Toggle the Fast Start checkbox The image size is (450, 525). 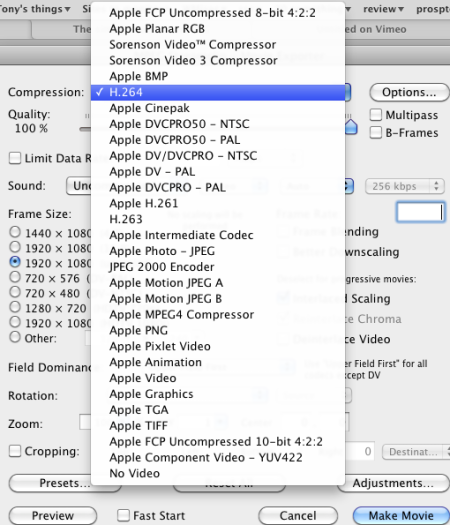(x=123, y=515)
